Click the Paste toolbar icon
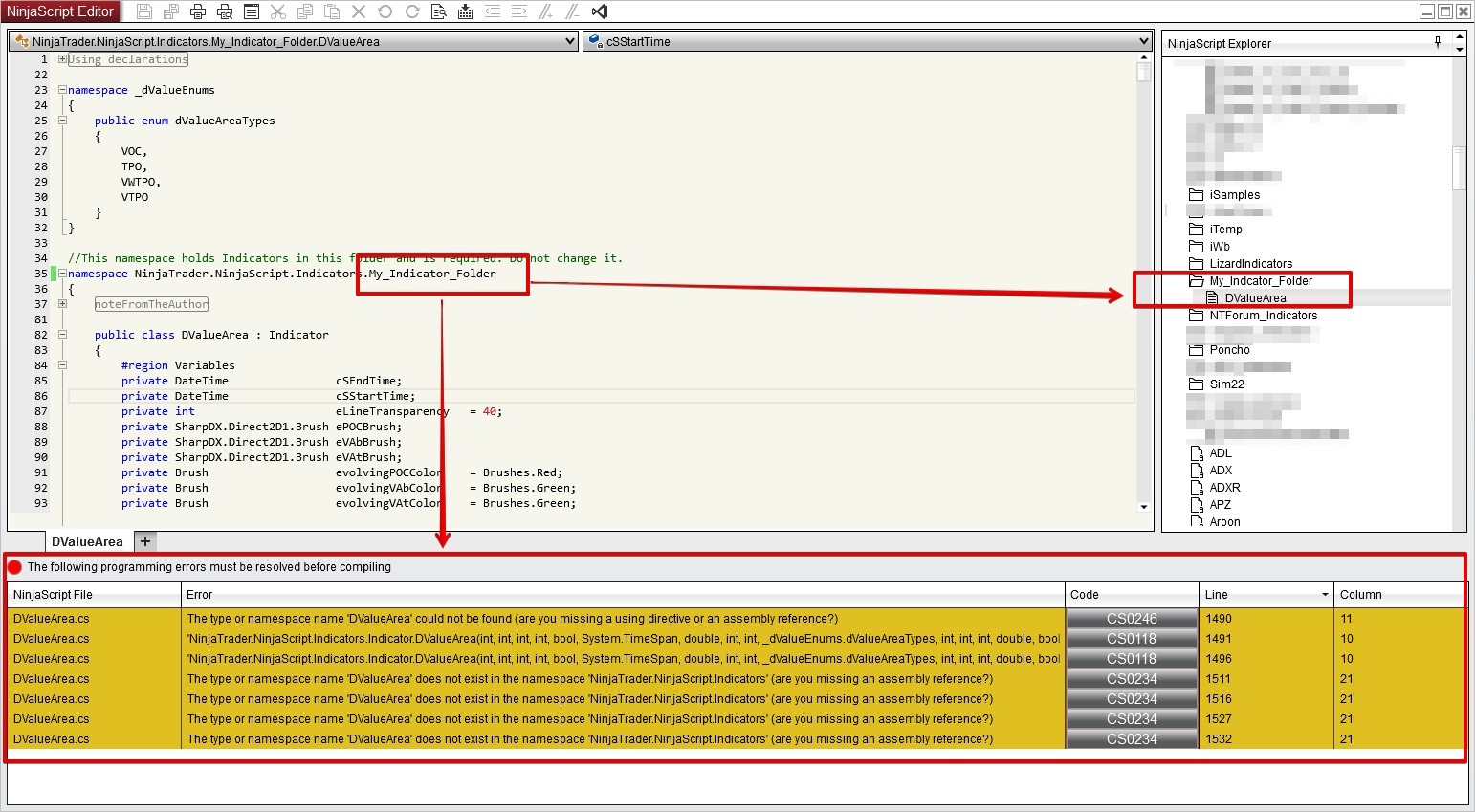 tap(332, 11)
